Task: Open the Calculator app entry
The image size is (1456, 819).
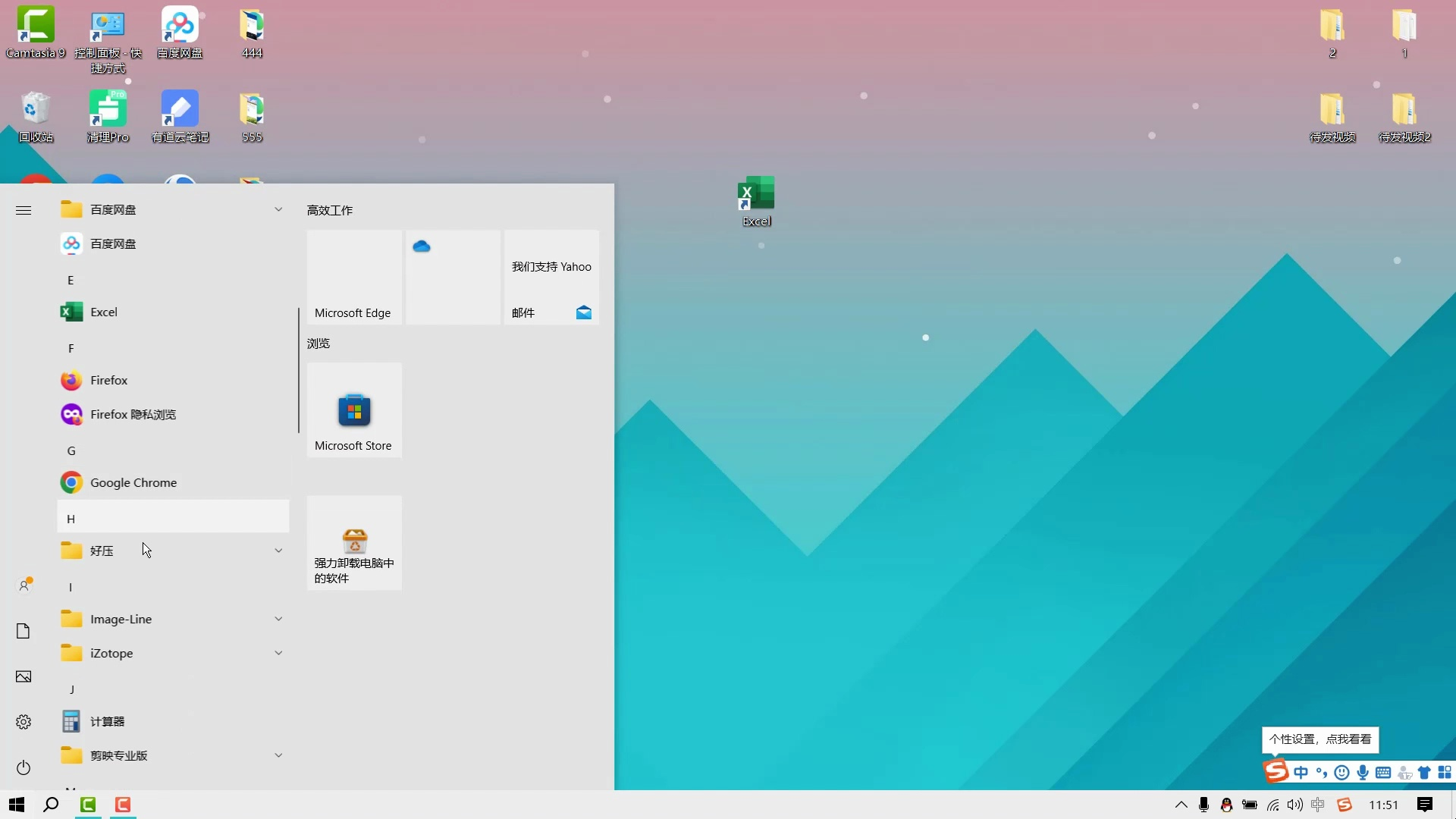Action: pyautogui.click(x=107, y=721)
